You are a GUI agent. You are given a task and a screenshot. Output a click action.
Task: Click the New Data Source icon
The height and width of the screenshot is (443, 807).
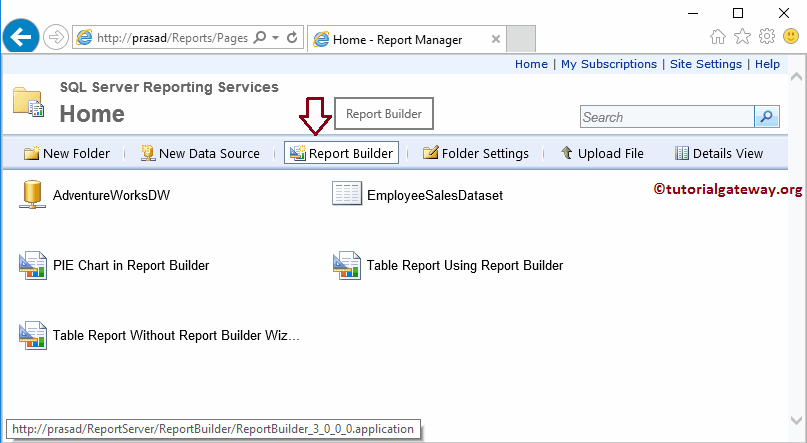click(148, 153)
